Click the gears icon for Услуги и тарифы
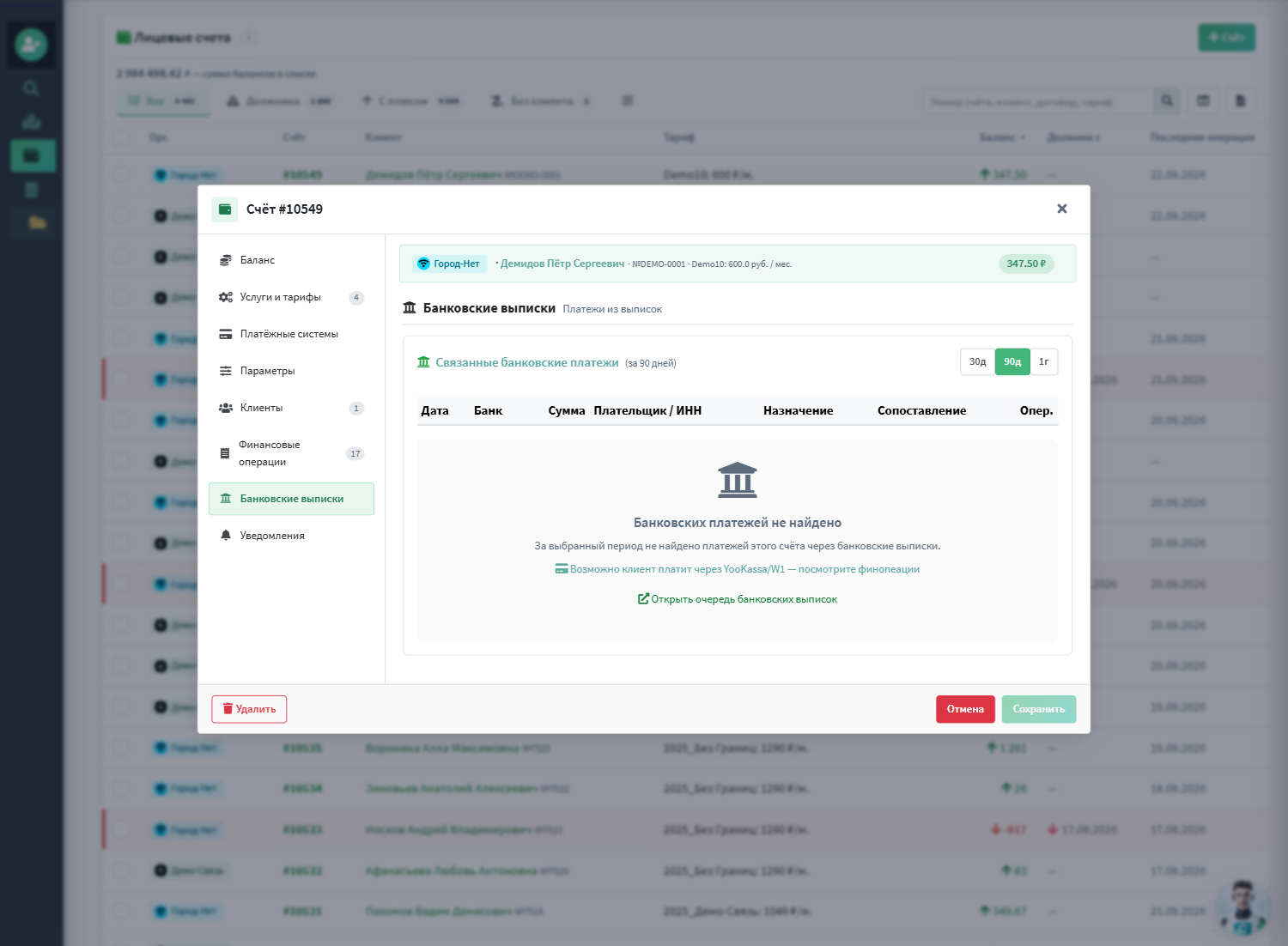1288x946 pixels. [226, 297]
